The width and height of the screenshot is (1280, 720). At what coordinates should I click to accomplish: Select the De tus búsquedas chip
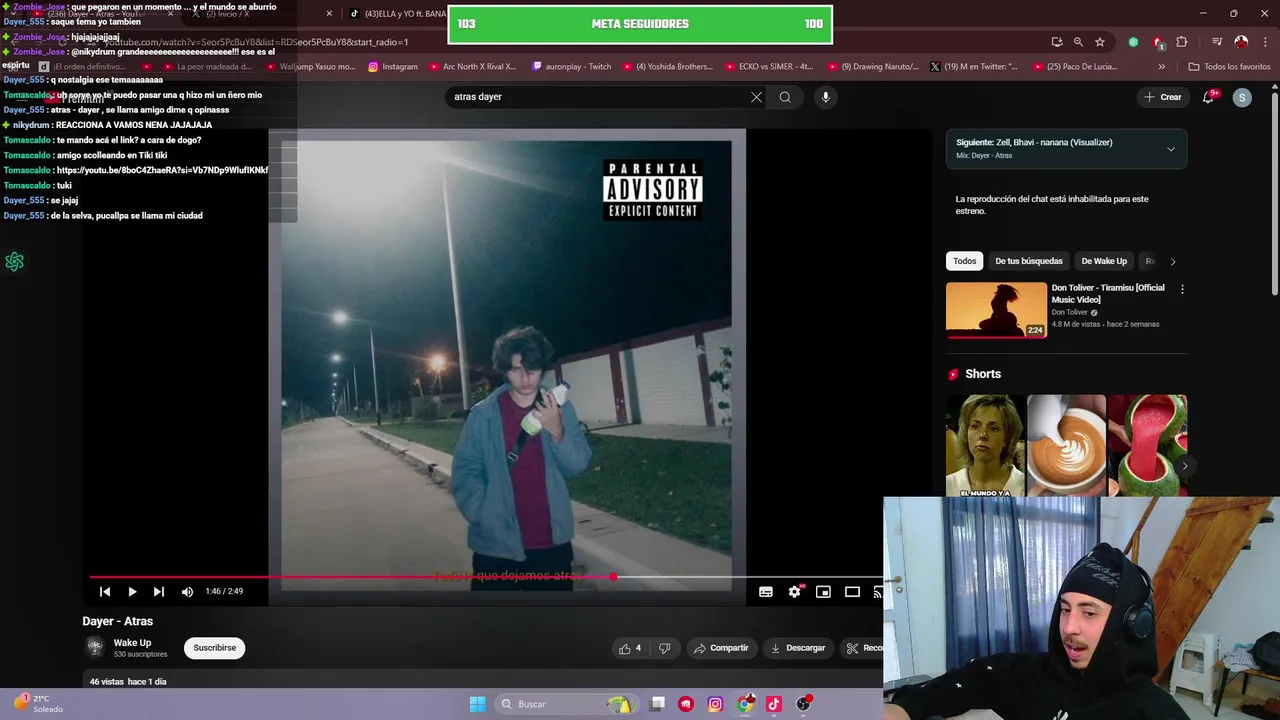(x=1028, y=261)
